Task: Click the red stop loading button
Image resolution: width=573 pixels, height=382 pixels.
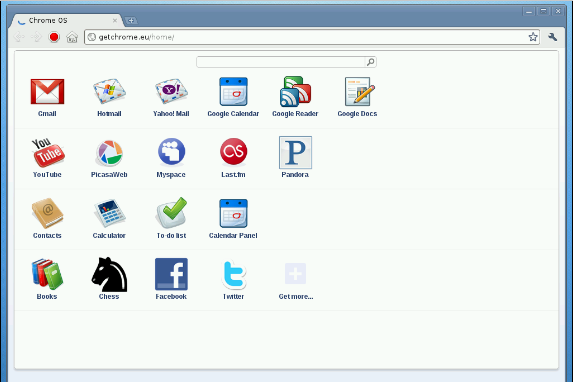Action: pyautogui.click(x=54, y=37)
